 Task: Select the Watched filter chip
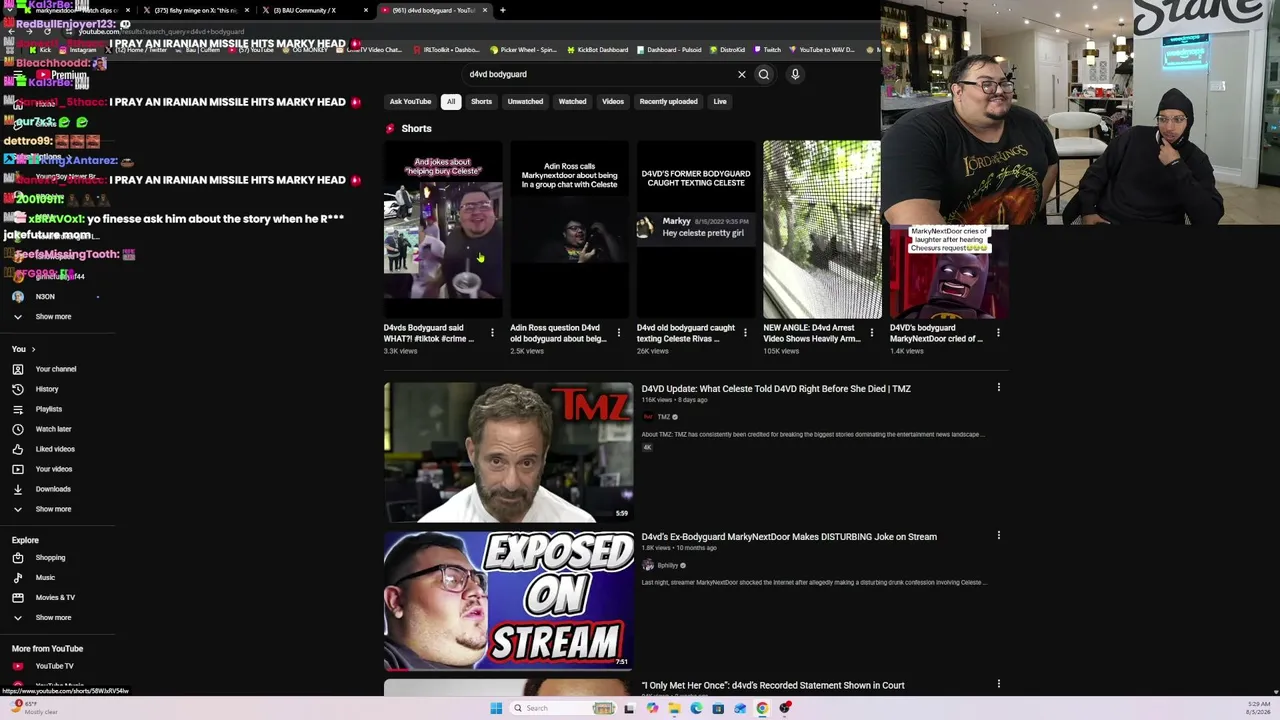coord(572,101)
